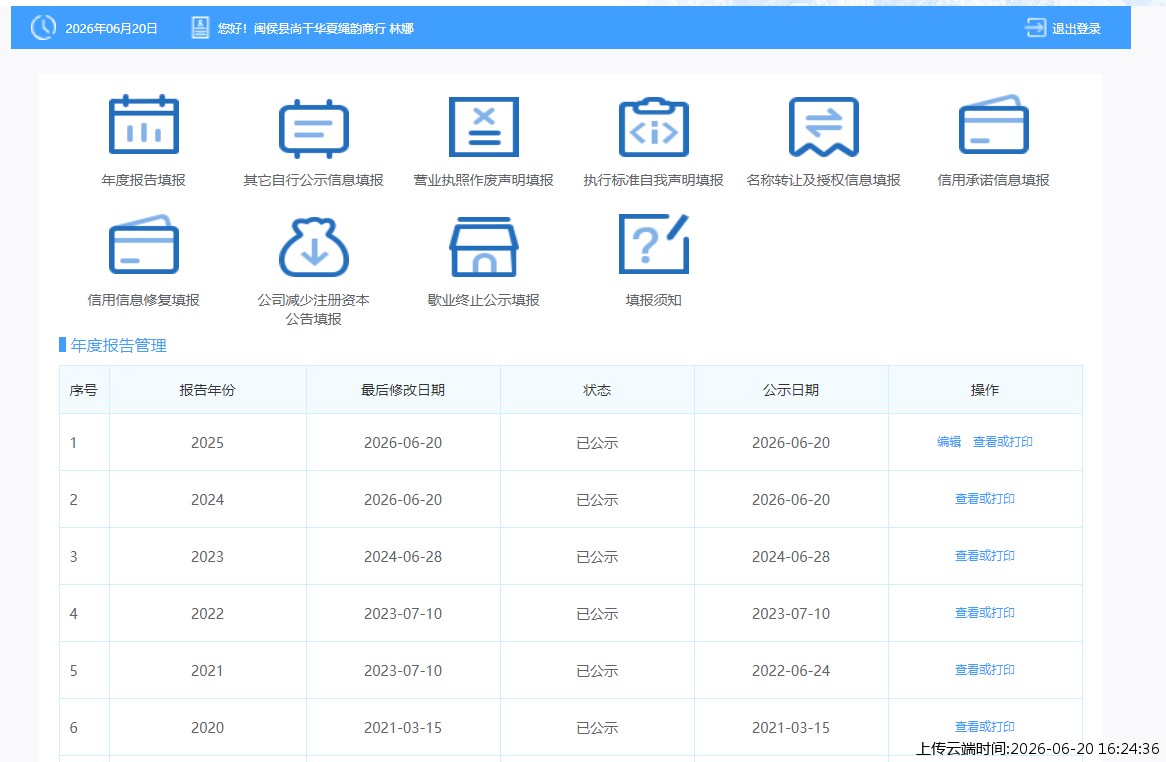The width and height of the screenshot is (1166, 762).
Task: Click the 营业执照作废声明填报 label
Action: [x=483, y=180]
